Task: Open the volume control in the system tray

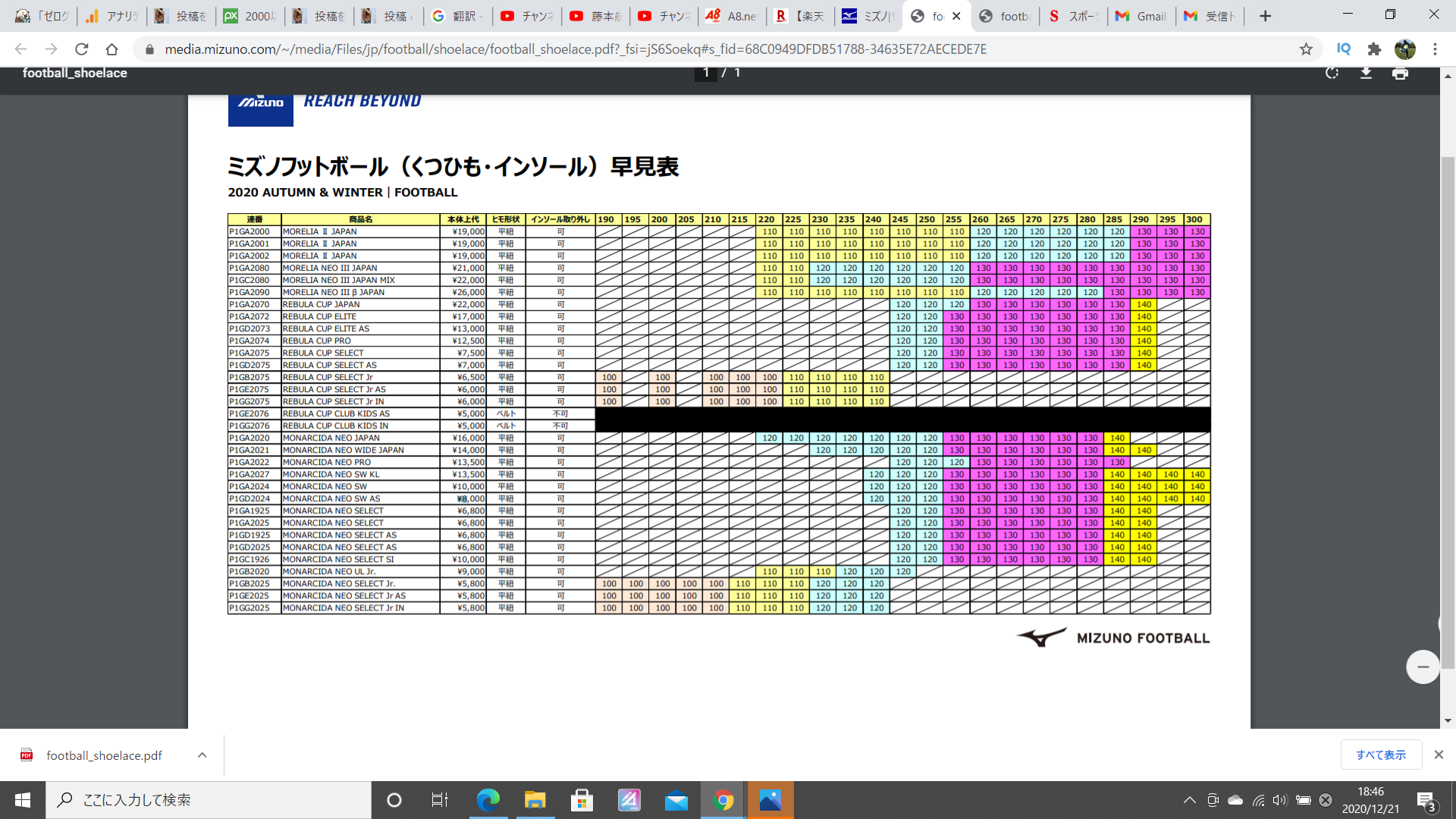Action: [x=1280, y=800]
